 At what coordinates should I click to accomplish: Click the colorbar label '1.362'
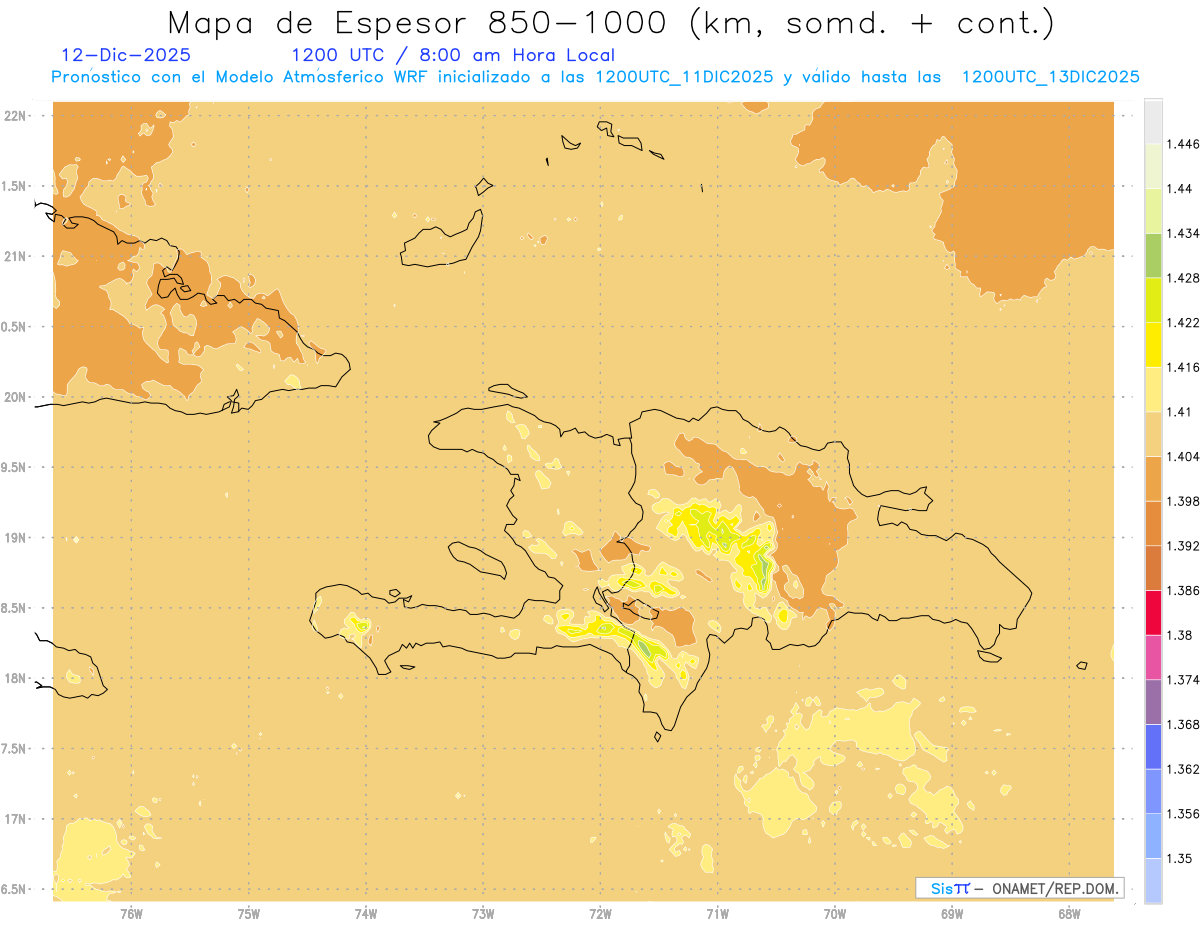1183,769
